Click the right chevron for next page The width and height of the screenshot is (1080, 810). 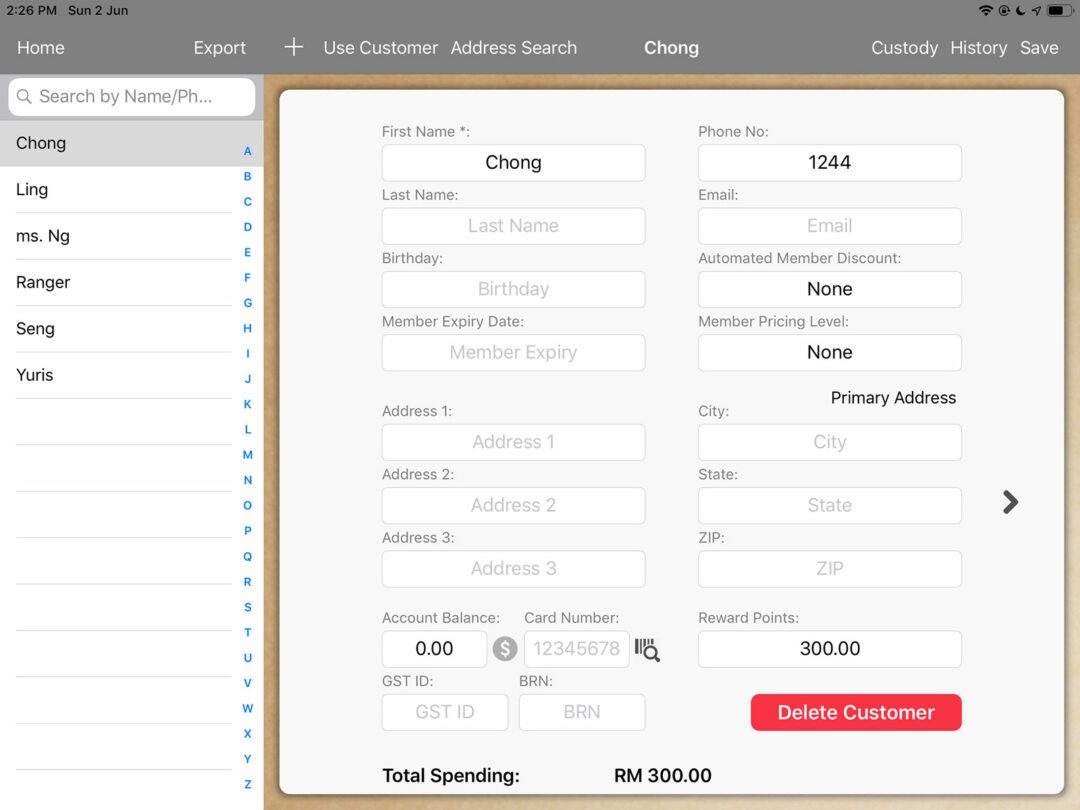[1010, 502]
